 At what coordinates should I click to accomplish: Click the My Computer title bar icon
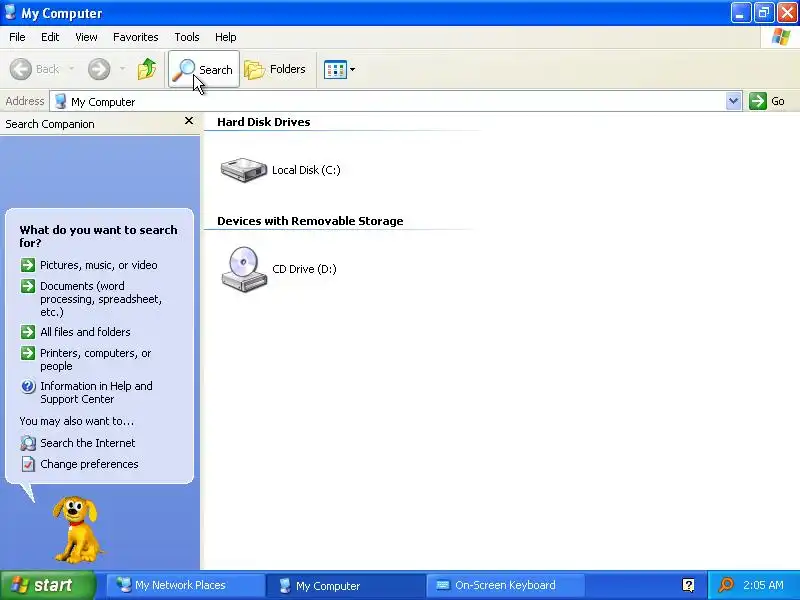pyautogui.click(x=10, y=12)
